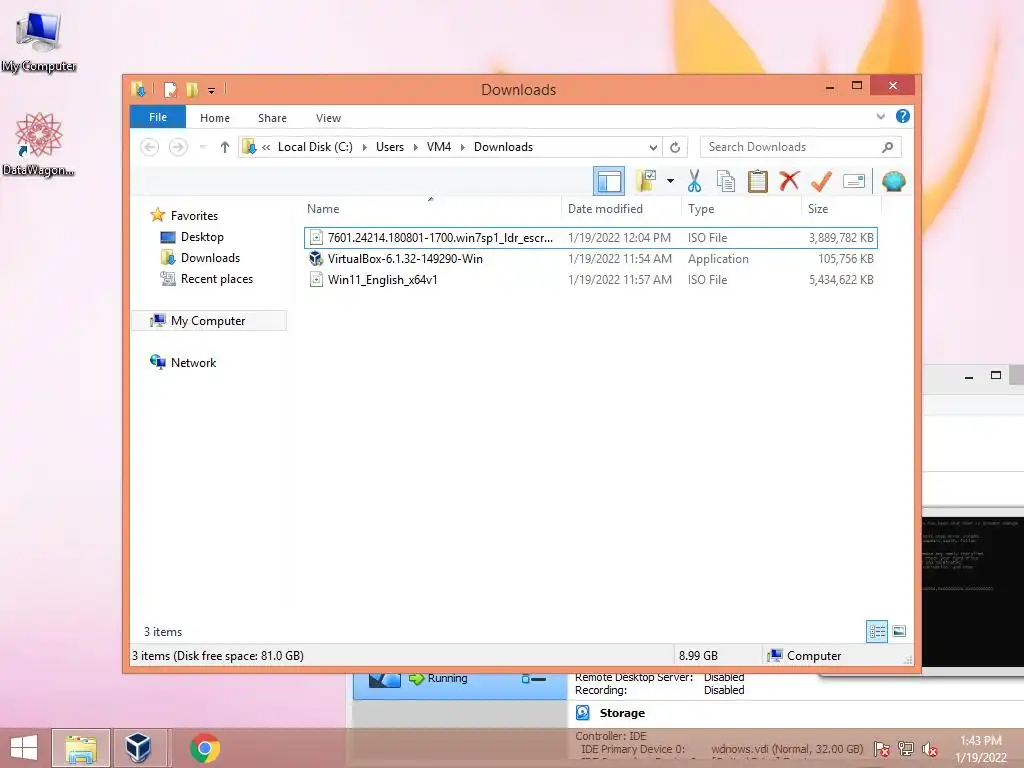This screenshot has height=768, width=1024.
Task: Open Recent places in navigation pane
Action: click(x=216, y=279)
